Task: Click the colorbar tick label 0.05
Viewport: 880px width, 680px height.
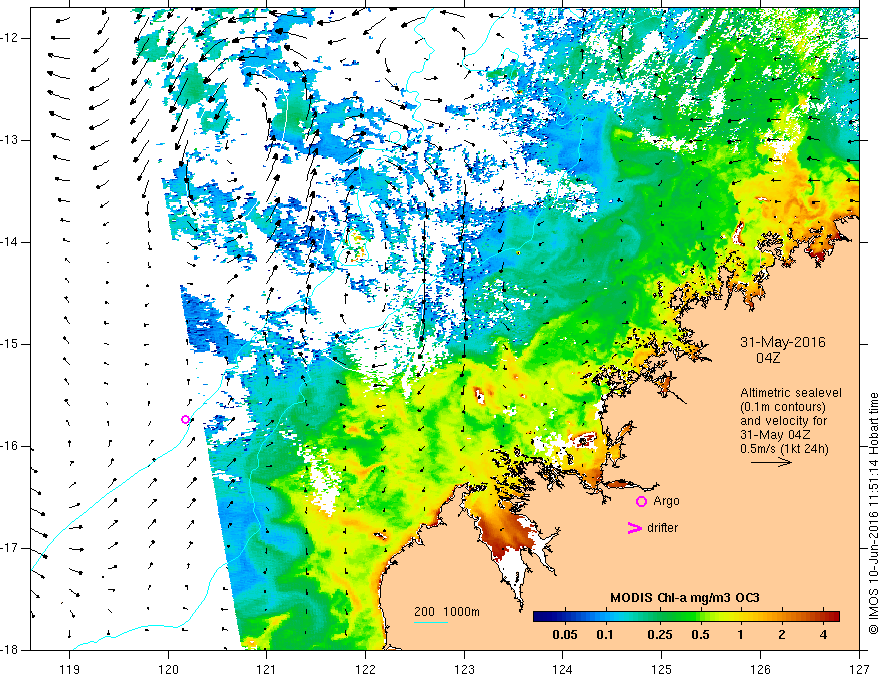Action: pyautogui.click(x=565, y=635)
